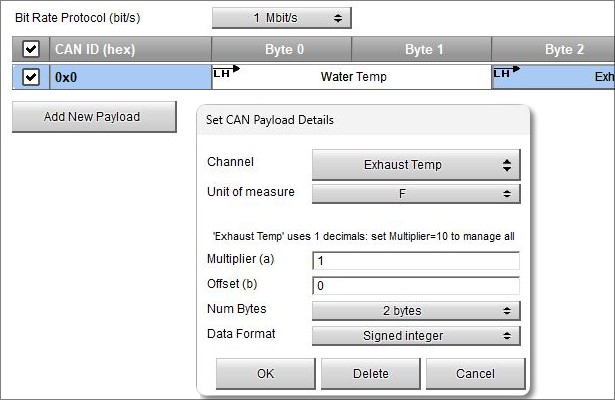The image size is (615, 400).
Task: Click the CAN ID (hex) column header
Action: tap(130, 49)
